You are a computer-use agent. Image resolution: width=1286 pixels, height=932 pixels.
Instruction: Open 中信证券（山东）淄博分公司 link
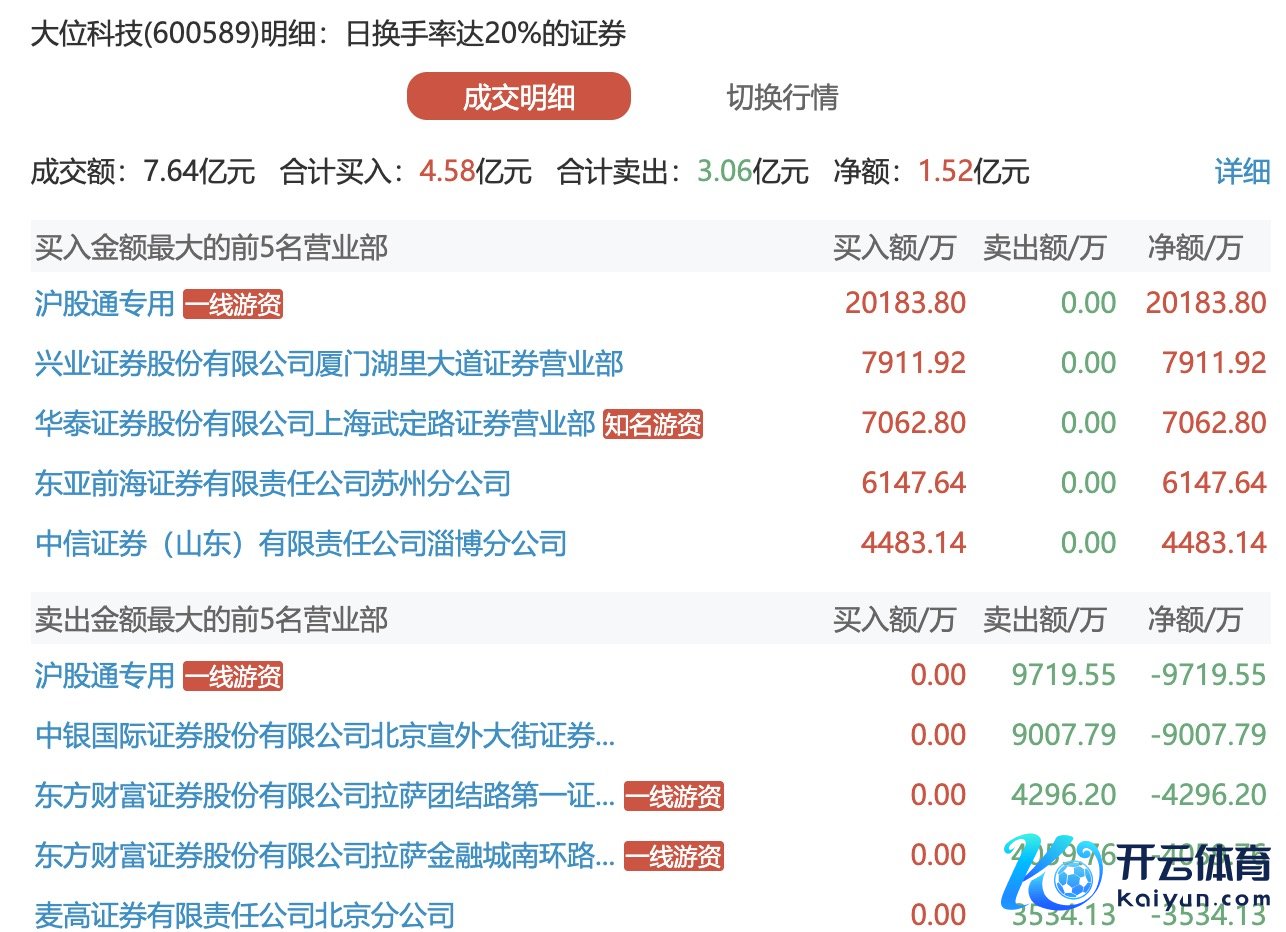(301, 544)
